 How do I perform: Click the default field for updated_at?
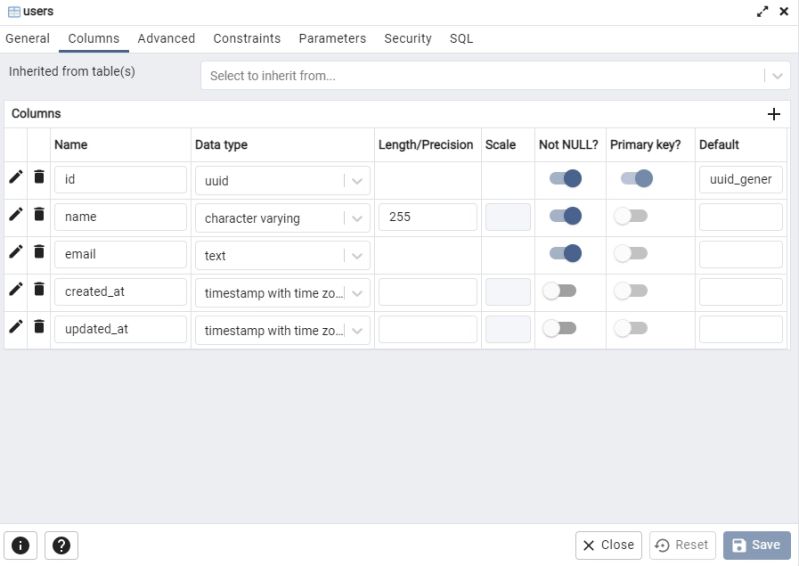(x=741, y=329)
